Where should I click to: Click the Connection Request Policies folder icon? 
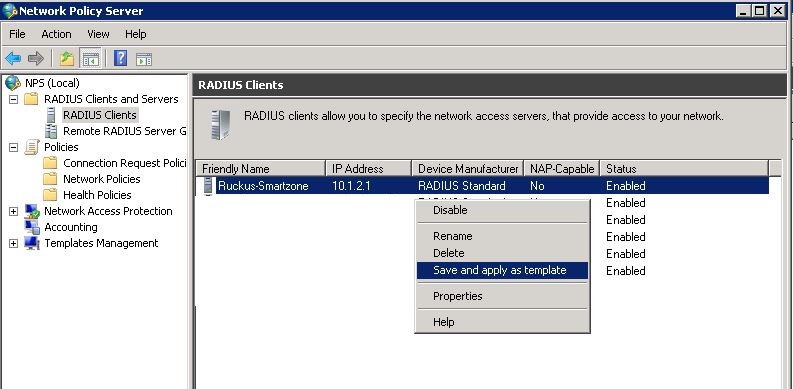click(x=50, y=163)
